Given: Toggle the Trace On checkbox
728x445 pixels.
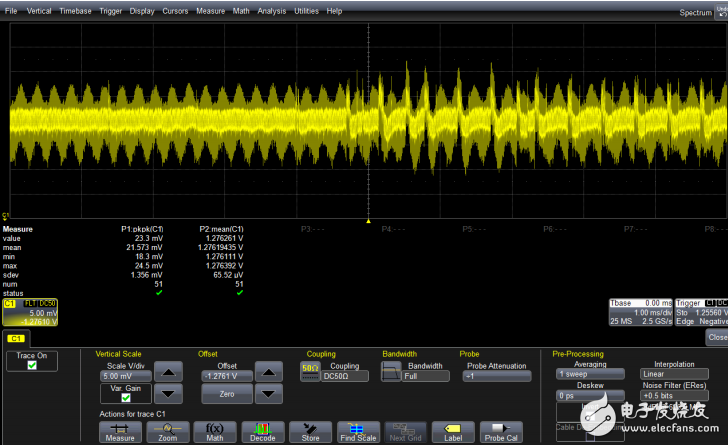Looking at the screenshot, I should click(32, 366).
